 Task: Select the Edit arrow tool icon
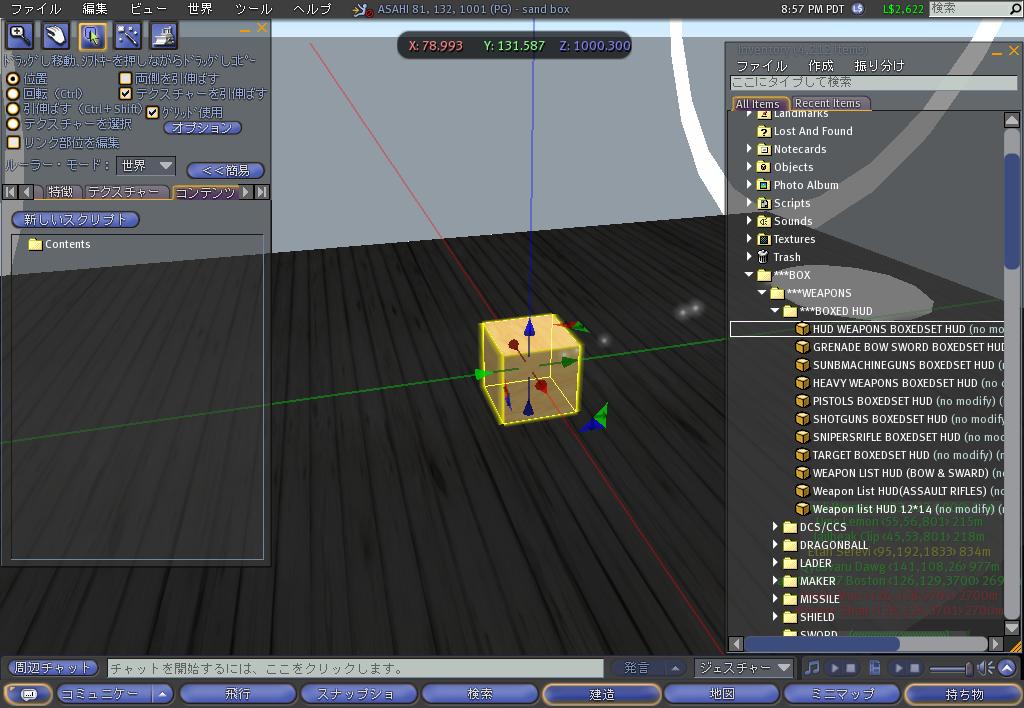coord(92,36)
